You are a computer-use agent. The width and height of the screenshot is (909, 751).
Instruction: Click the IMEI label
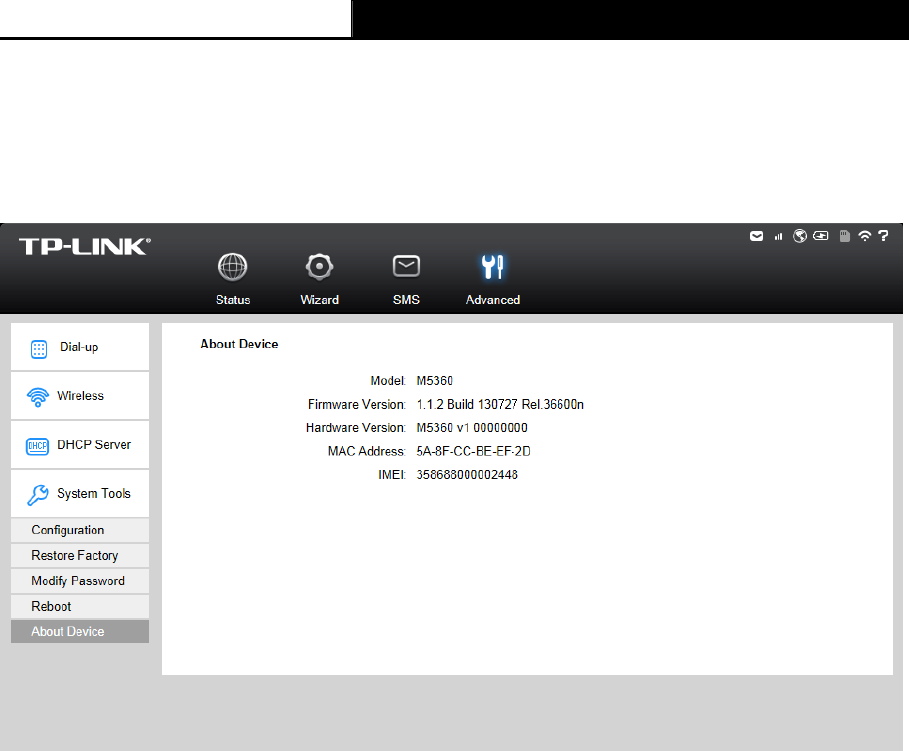pyautogui.click(x=392, y=475)
